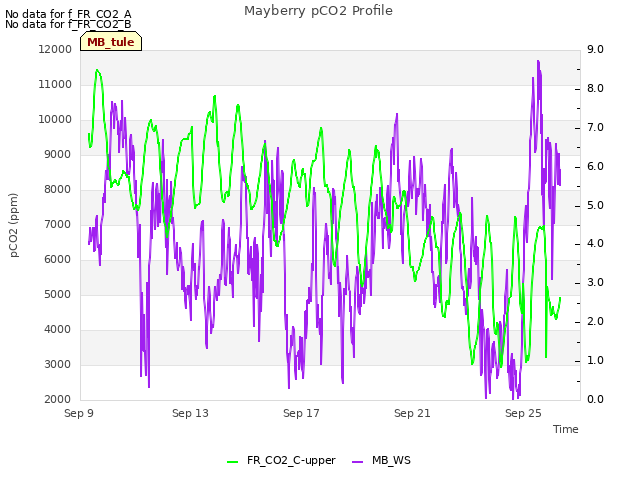The height and width of the screenshot is (480, 640).
Task: Click the 'No data for f_FR_CO2_B' message
Action: click(x=68, y=24)
